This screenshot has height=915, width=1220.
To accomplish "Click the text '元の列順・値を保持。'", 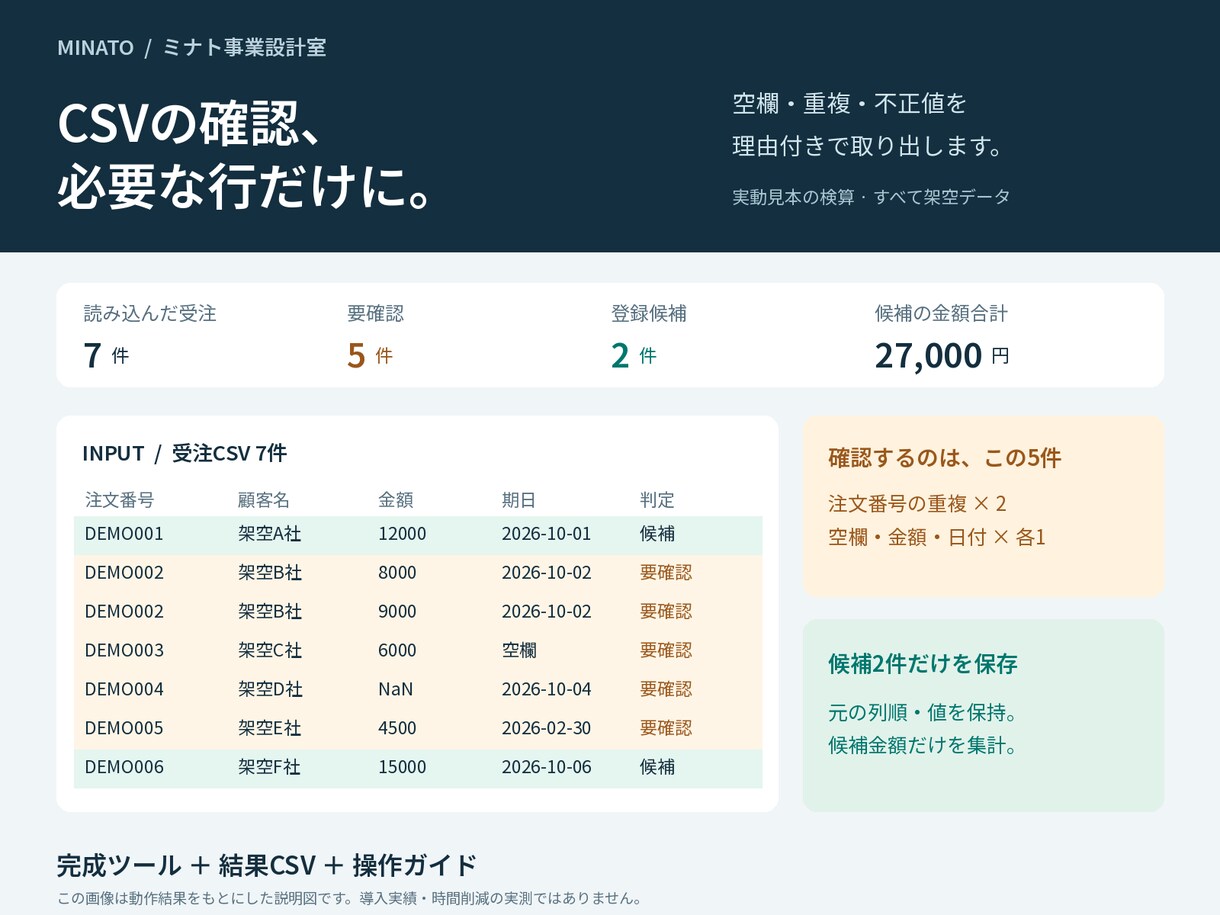I will (923, 713).
